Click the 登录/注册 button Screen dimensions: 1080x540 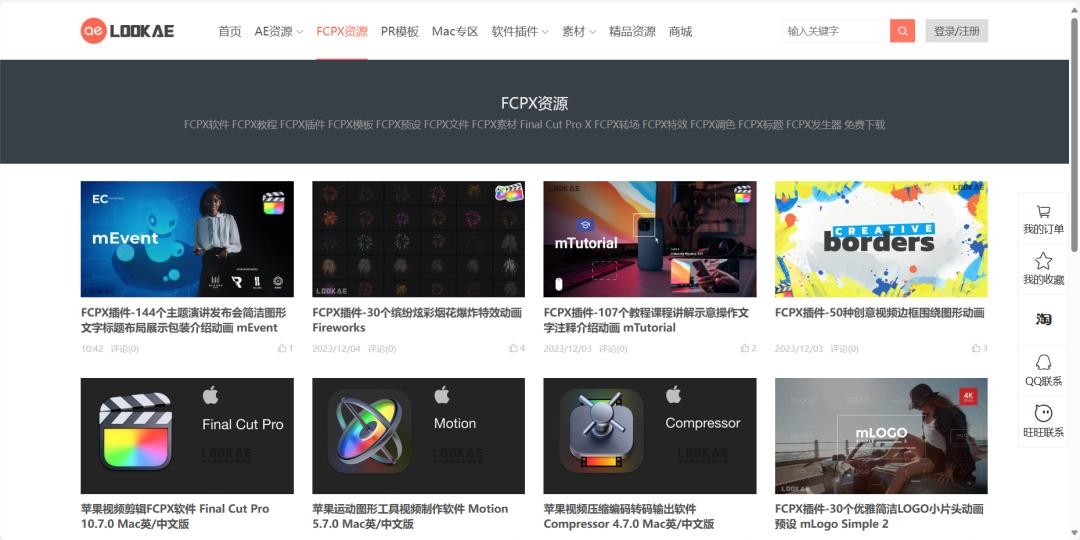pyautogui.click(x=956, y=31)
